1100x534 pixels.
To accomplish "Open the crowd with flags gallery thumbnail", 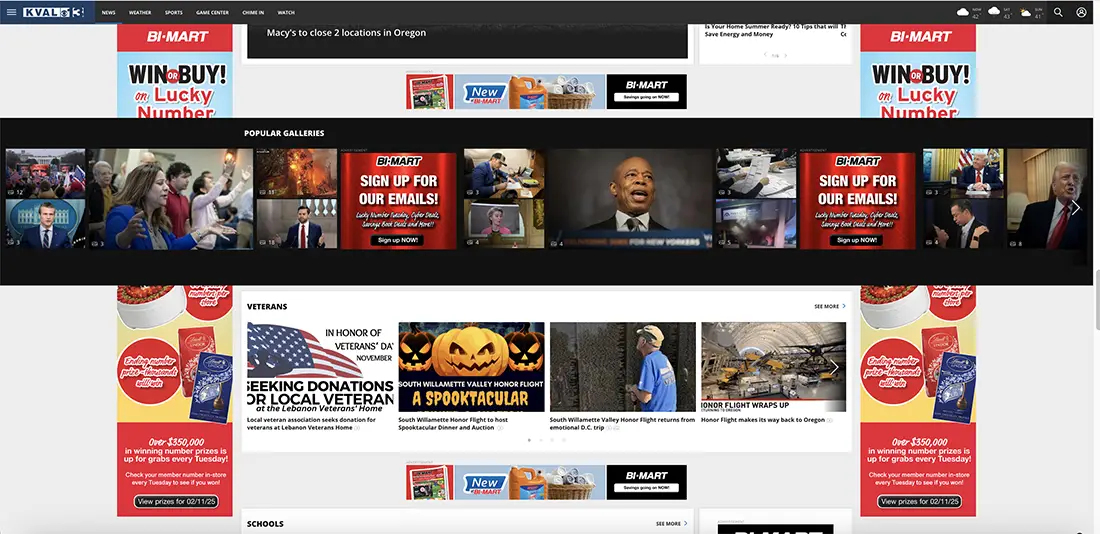I will 46,173.
